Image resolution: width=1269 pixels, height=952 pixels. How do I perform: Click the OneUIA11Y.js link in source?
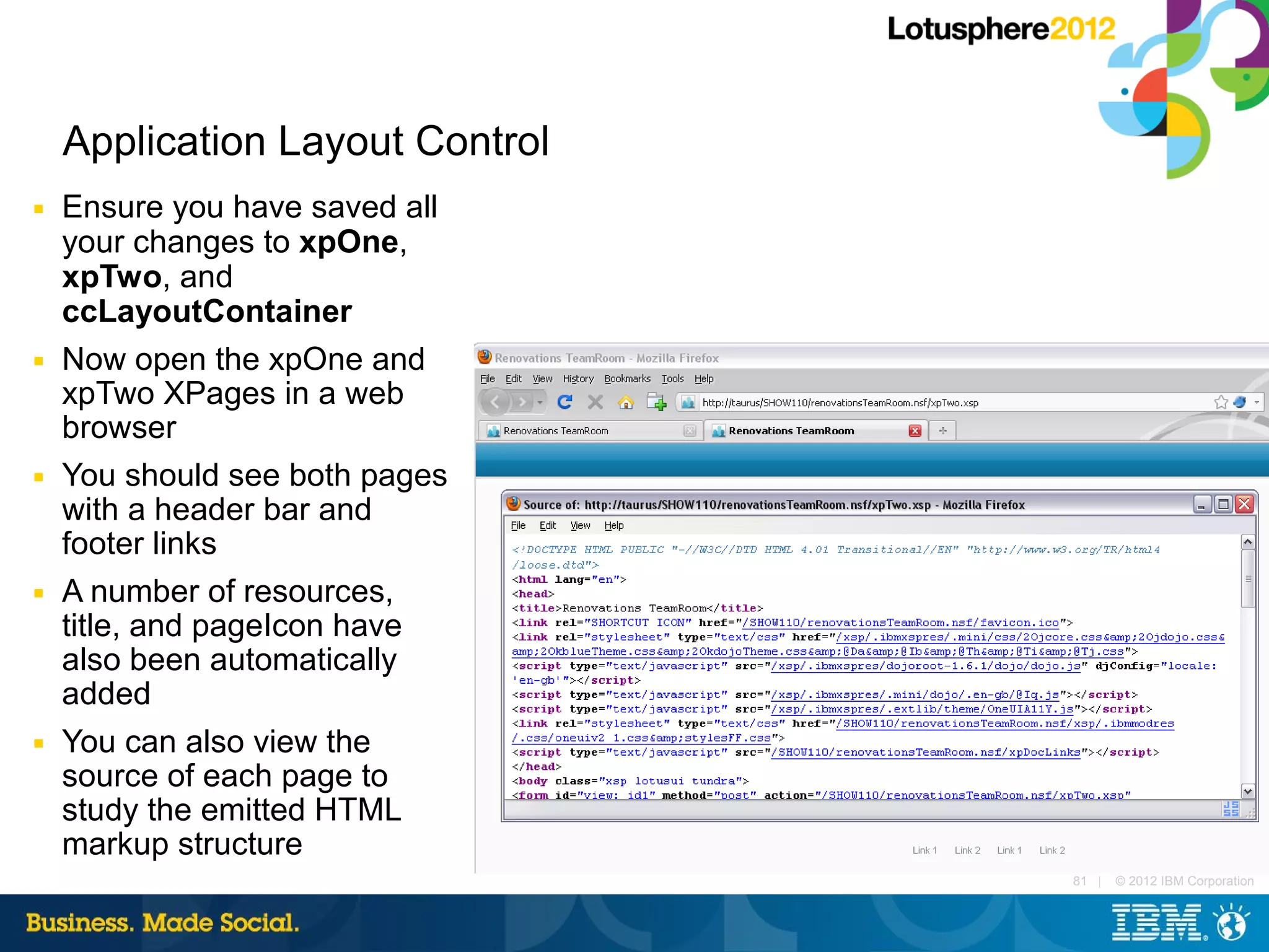click(x=922, y=709)
